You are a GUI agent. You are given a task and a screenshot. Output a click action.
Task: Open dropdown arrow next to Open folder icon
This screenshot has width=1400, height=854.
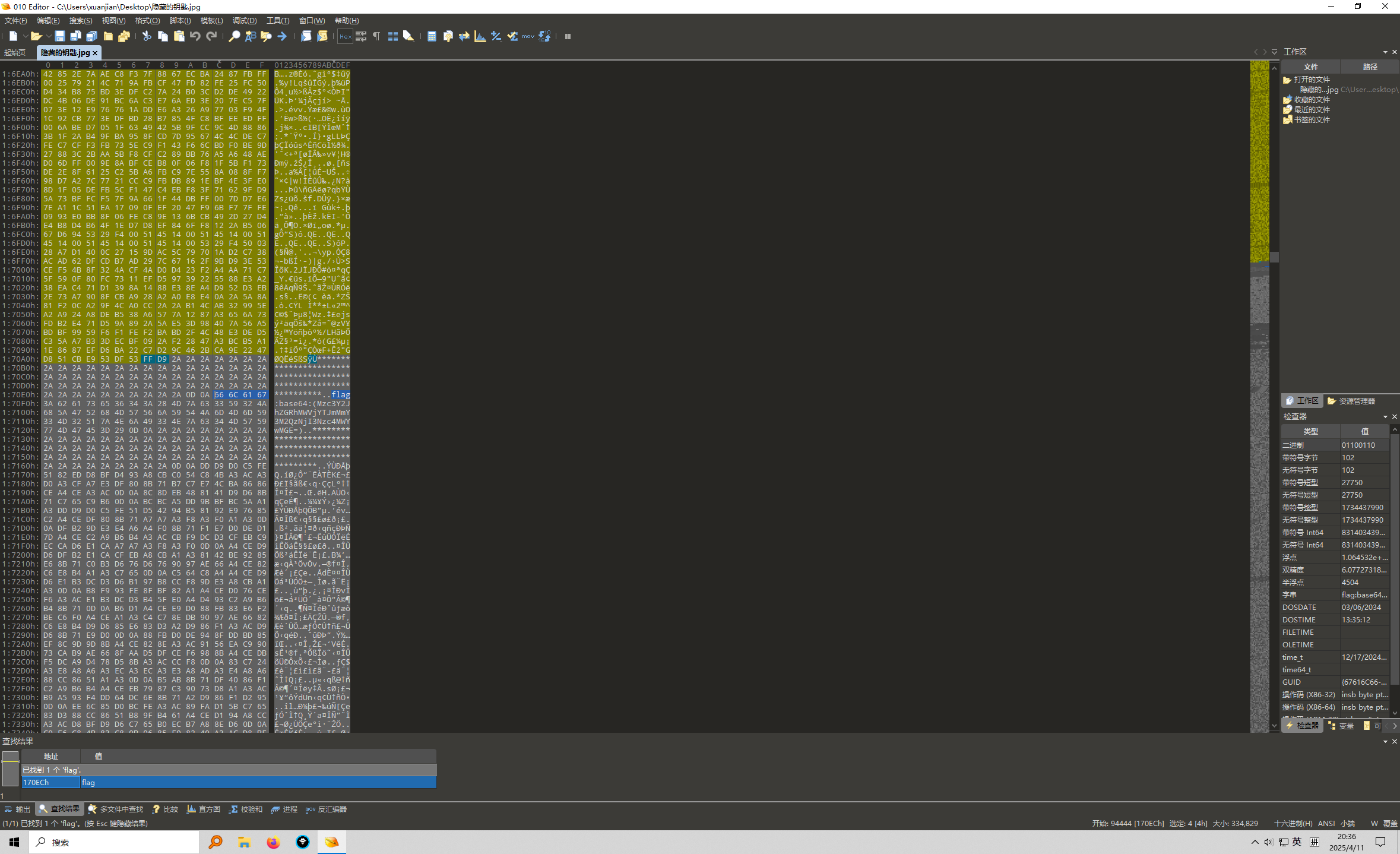pyautogui.click(x=48, y=37)
